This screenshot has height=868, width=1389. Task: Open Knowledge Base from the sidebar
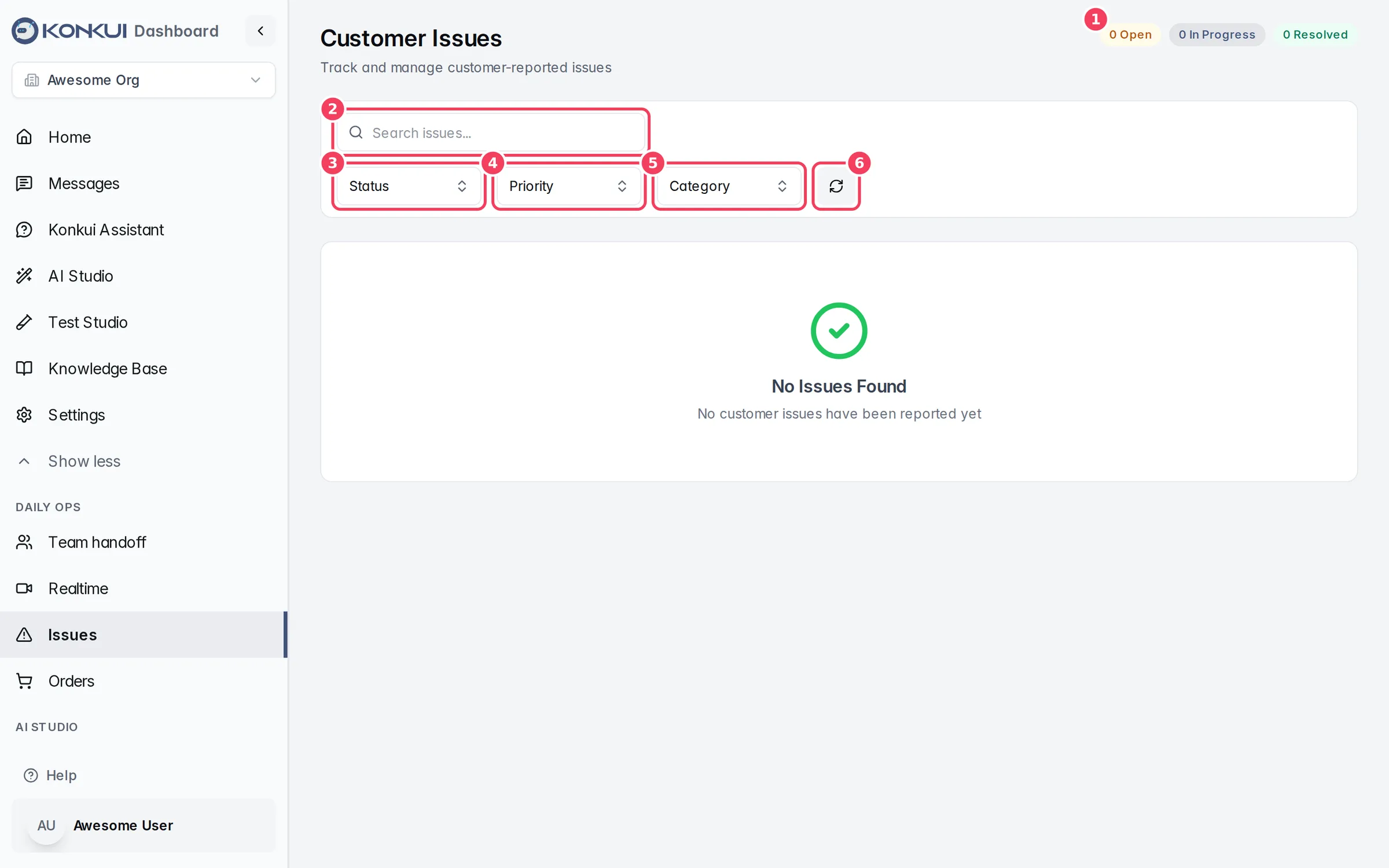click(x=144, y=369)
